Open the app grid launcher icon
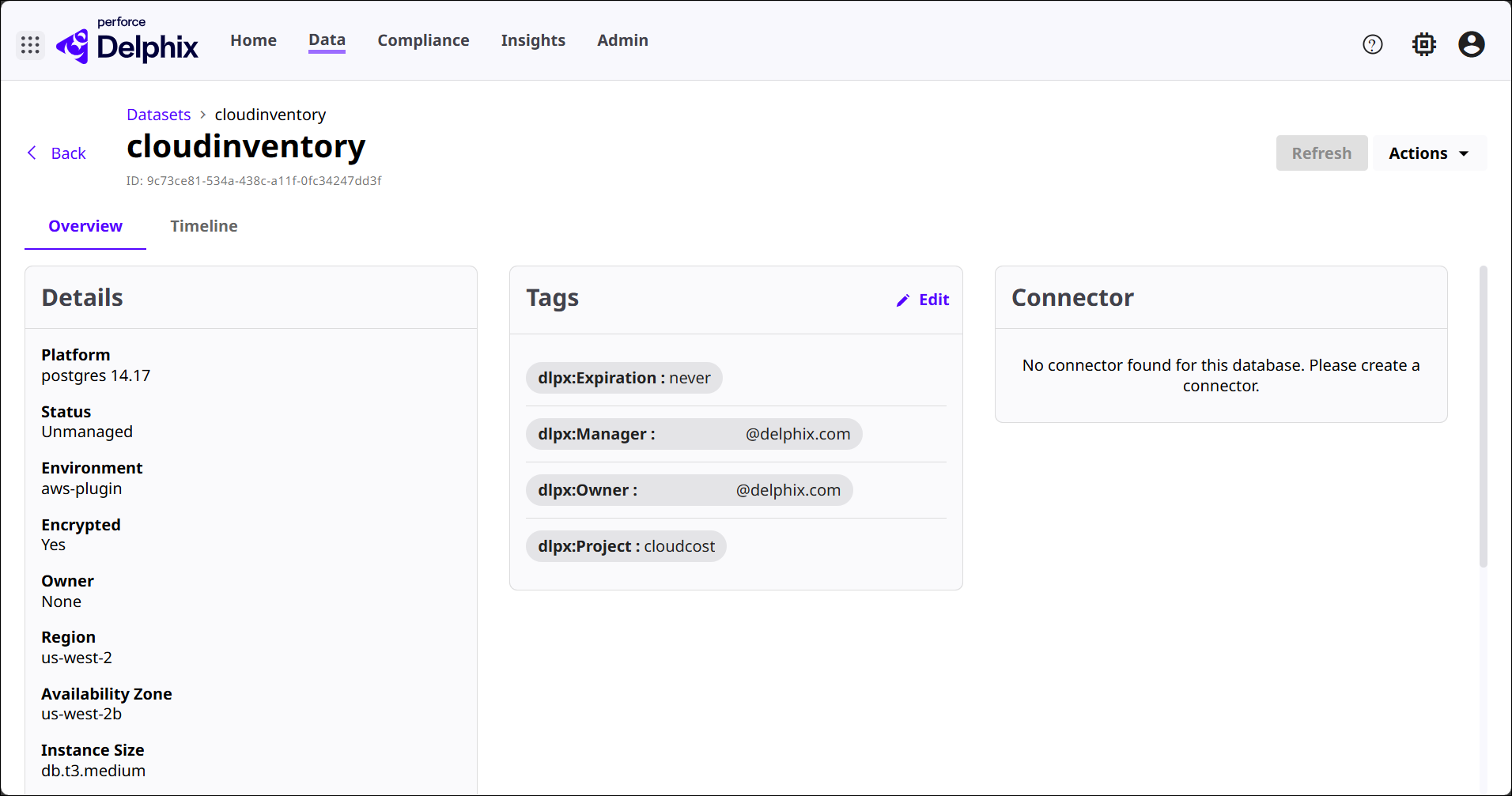 pyautogui.click(x=30, y=45)
